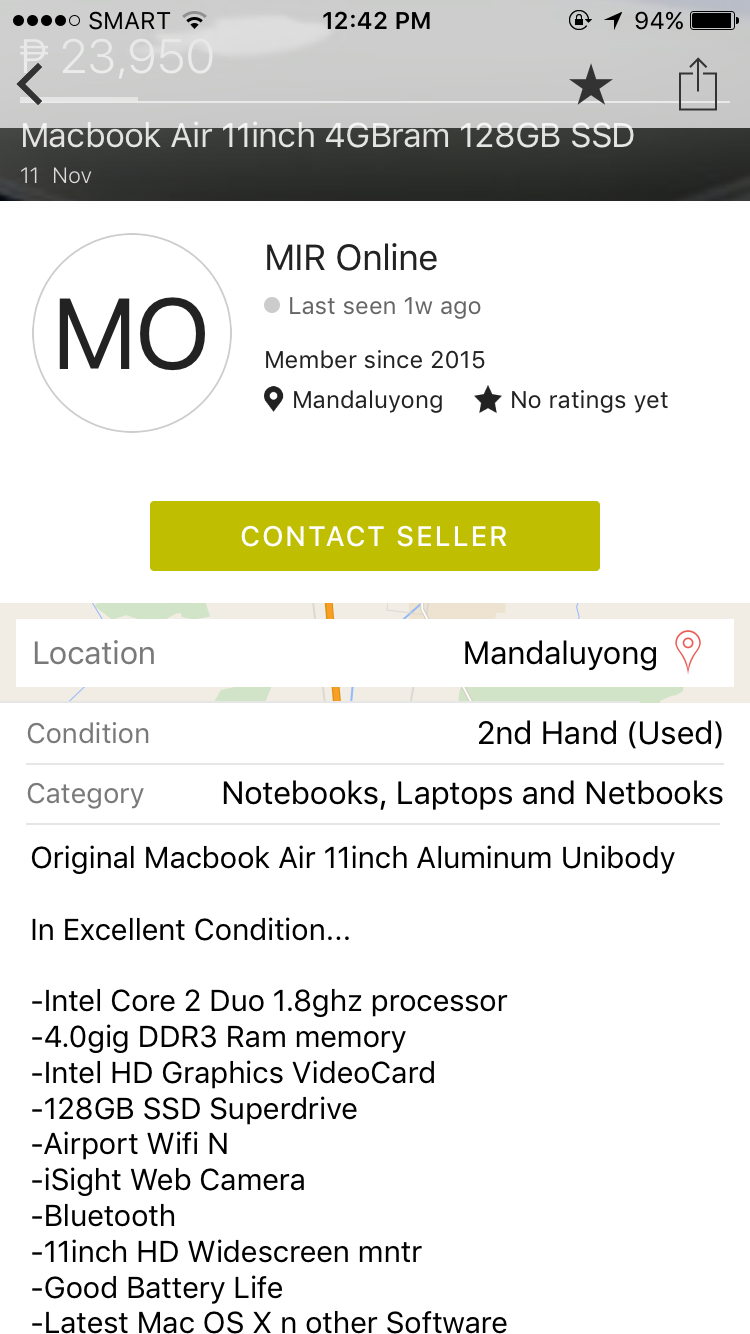Tap the ₱ 23,950 price header
The width and height of the screenshot is (750, 1334).
click(x=118, y=58)
